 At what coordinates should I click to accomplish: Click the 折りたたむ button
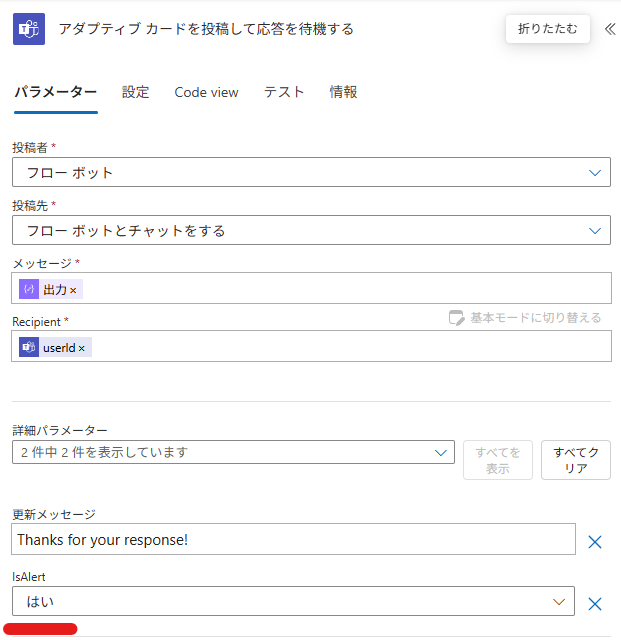[x=548, y=29]
